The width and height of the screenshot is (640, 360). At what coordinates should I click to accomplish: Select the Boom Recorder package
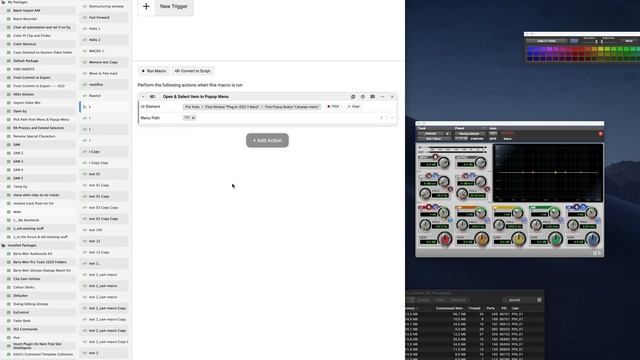coord(38,19)
